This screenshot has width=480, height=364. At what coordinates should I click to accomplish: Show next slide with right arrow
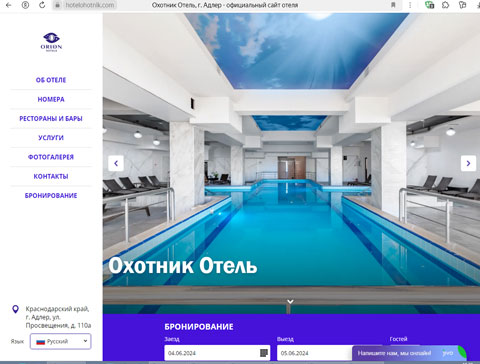pos(468,163)
